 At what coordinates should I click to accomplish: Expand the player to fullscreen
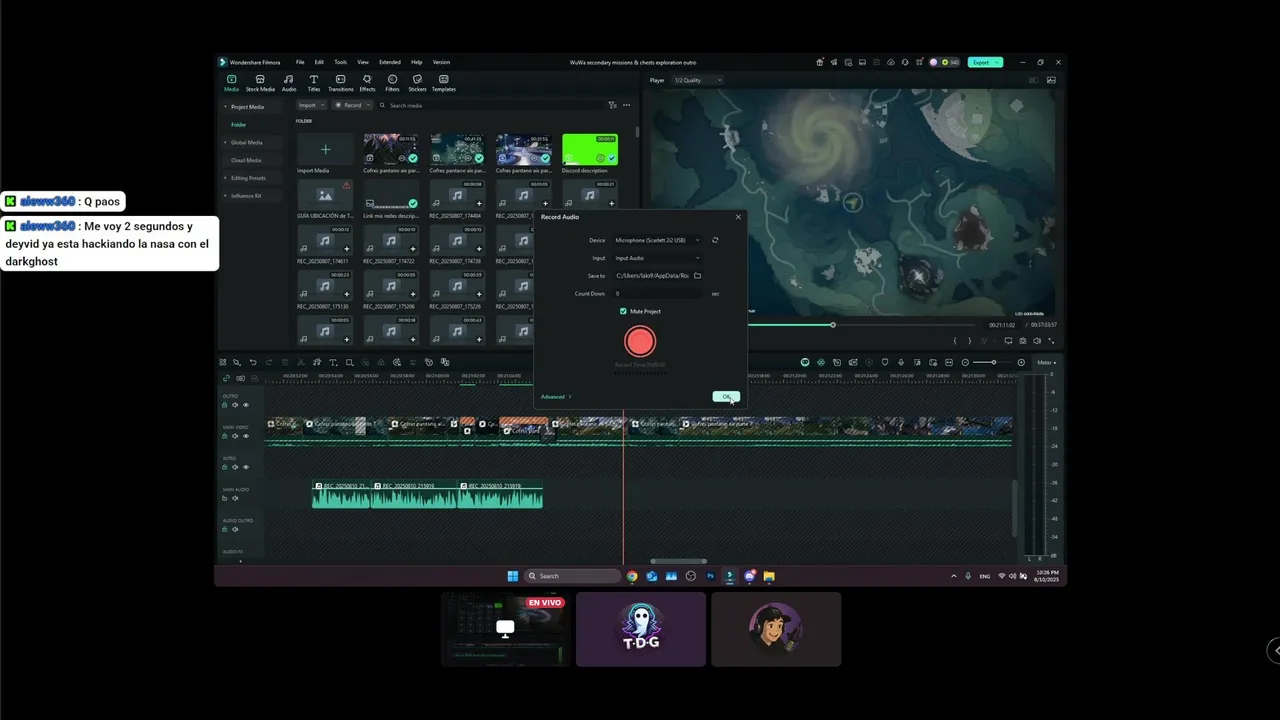pos(1050,341)
